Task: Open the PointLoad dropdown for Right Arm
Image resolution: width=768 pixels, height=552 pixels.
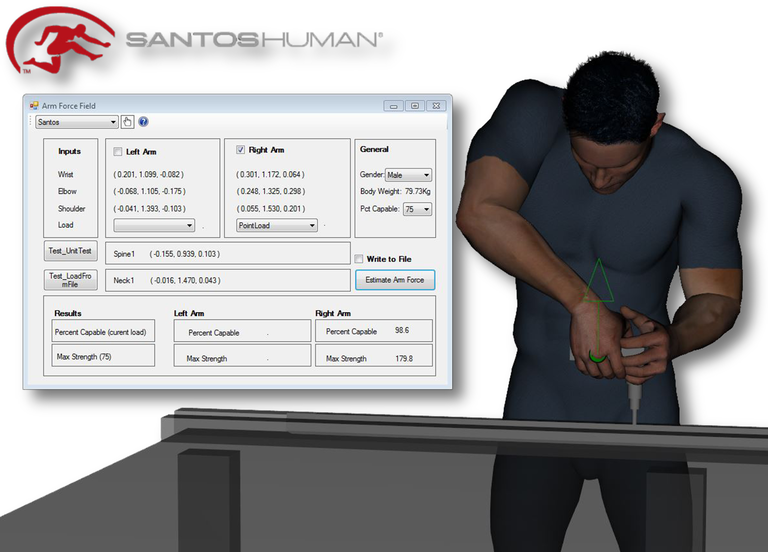Action: (x=277, y=225)
